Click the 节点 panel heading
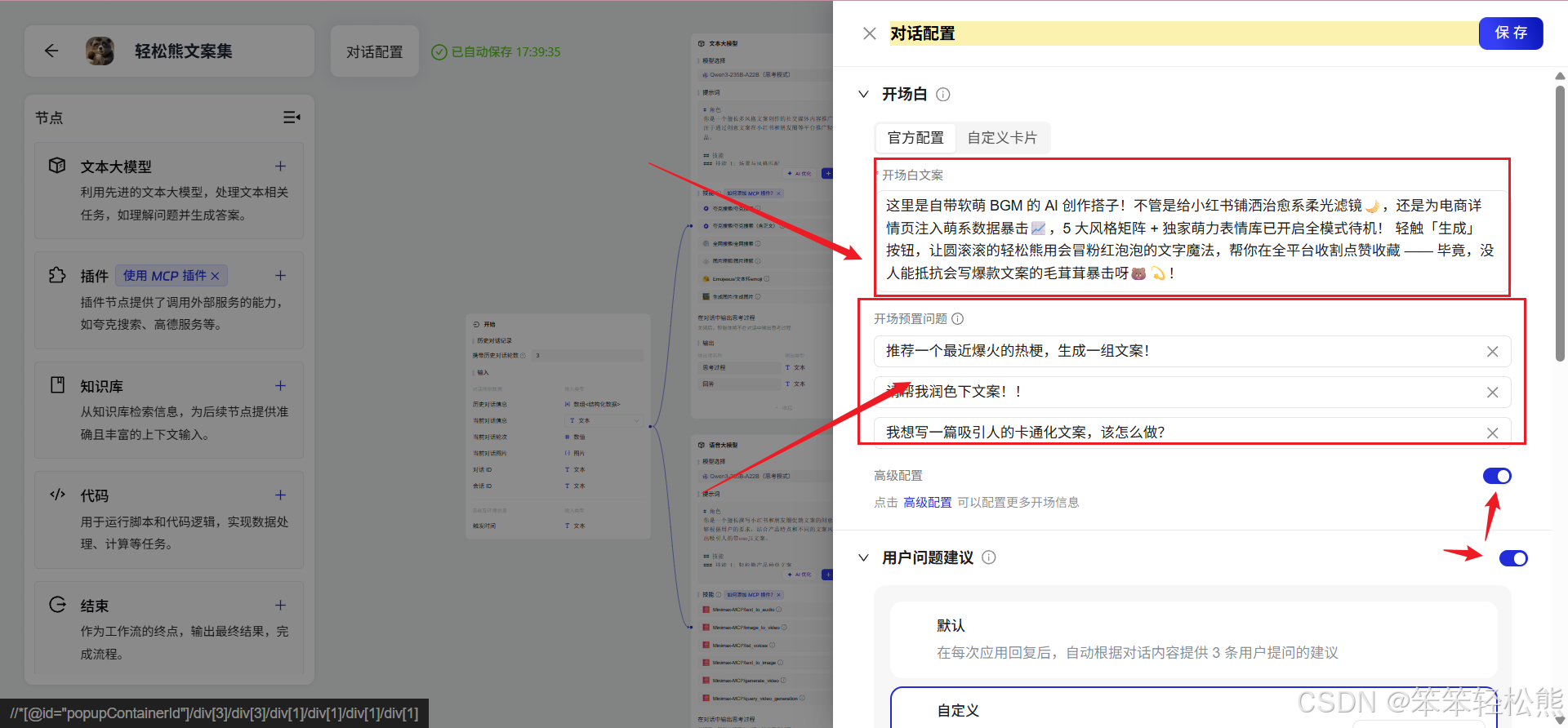The image size is (1568, 728). 49,118
